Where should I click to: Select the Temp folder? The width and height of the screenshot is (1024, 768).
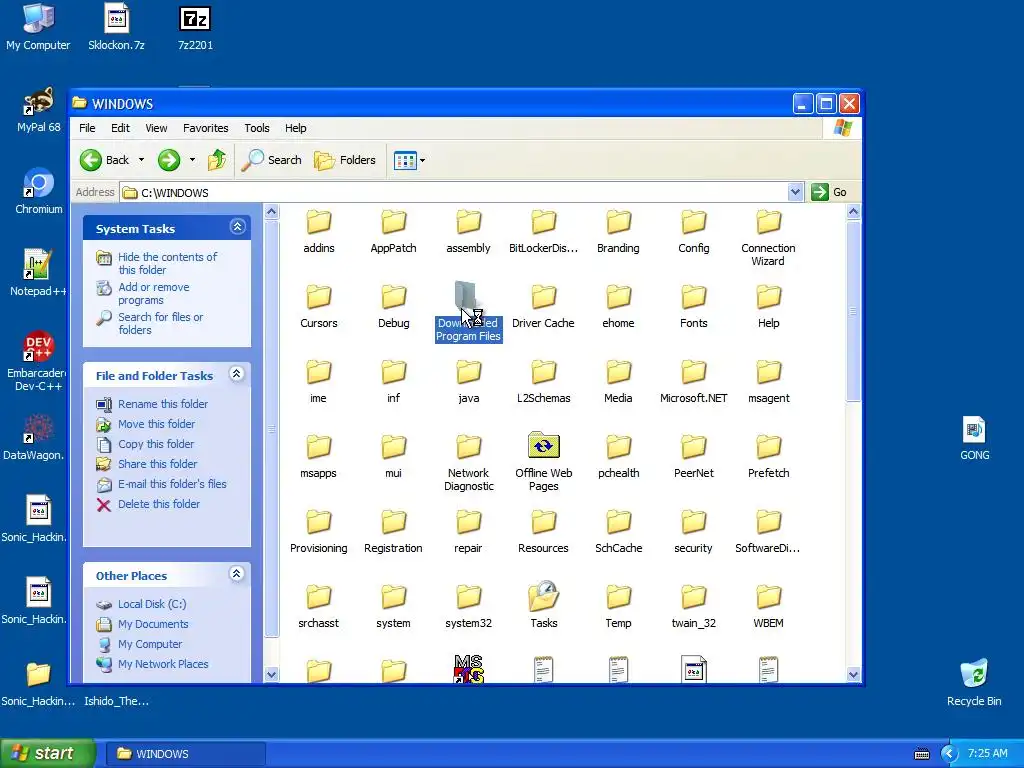click(618, 605)
